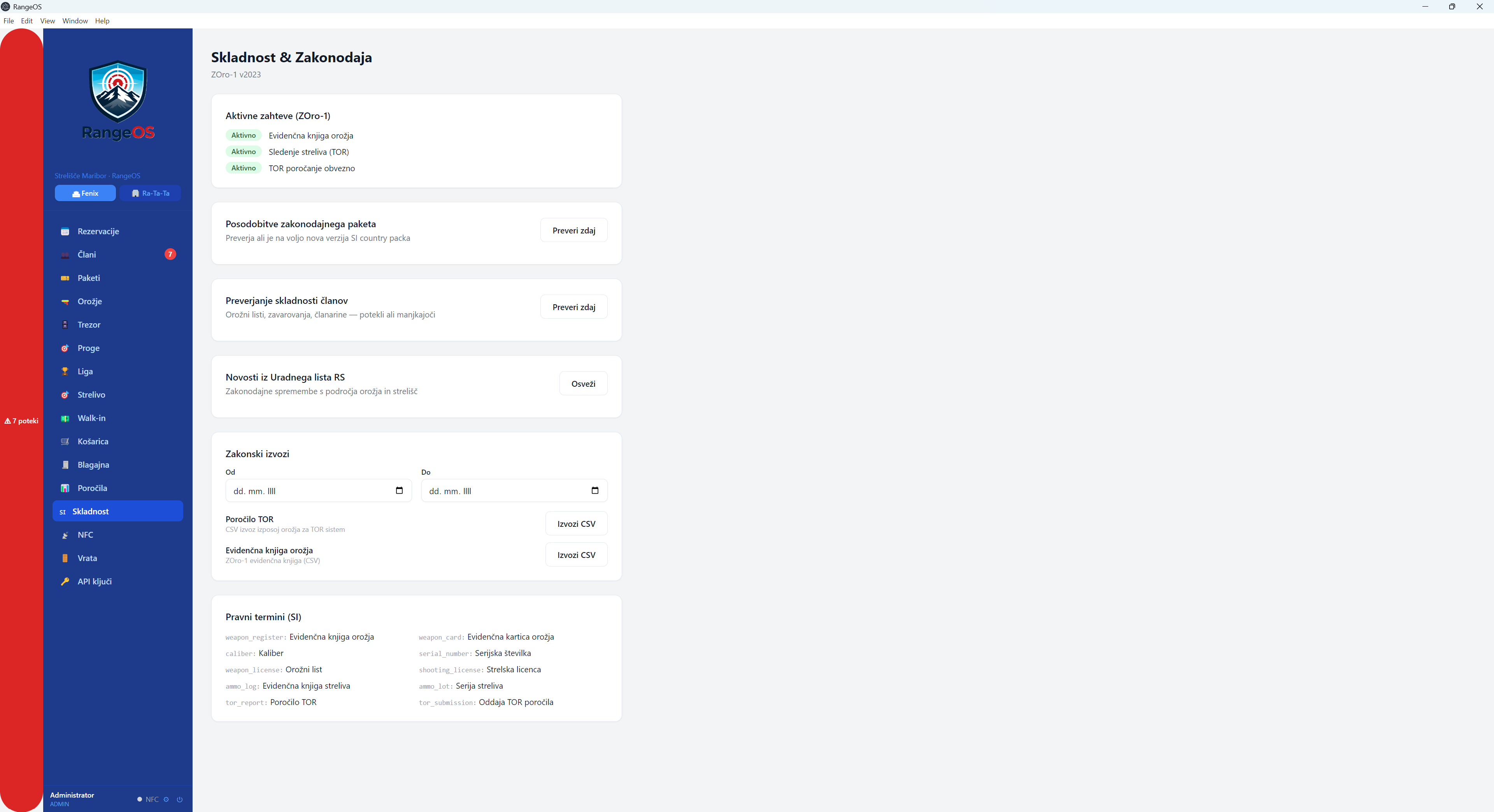Click the Administrator user name
Screen dimensions: 1494x812
coord(72,794)
